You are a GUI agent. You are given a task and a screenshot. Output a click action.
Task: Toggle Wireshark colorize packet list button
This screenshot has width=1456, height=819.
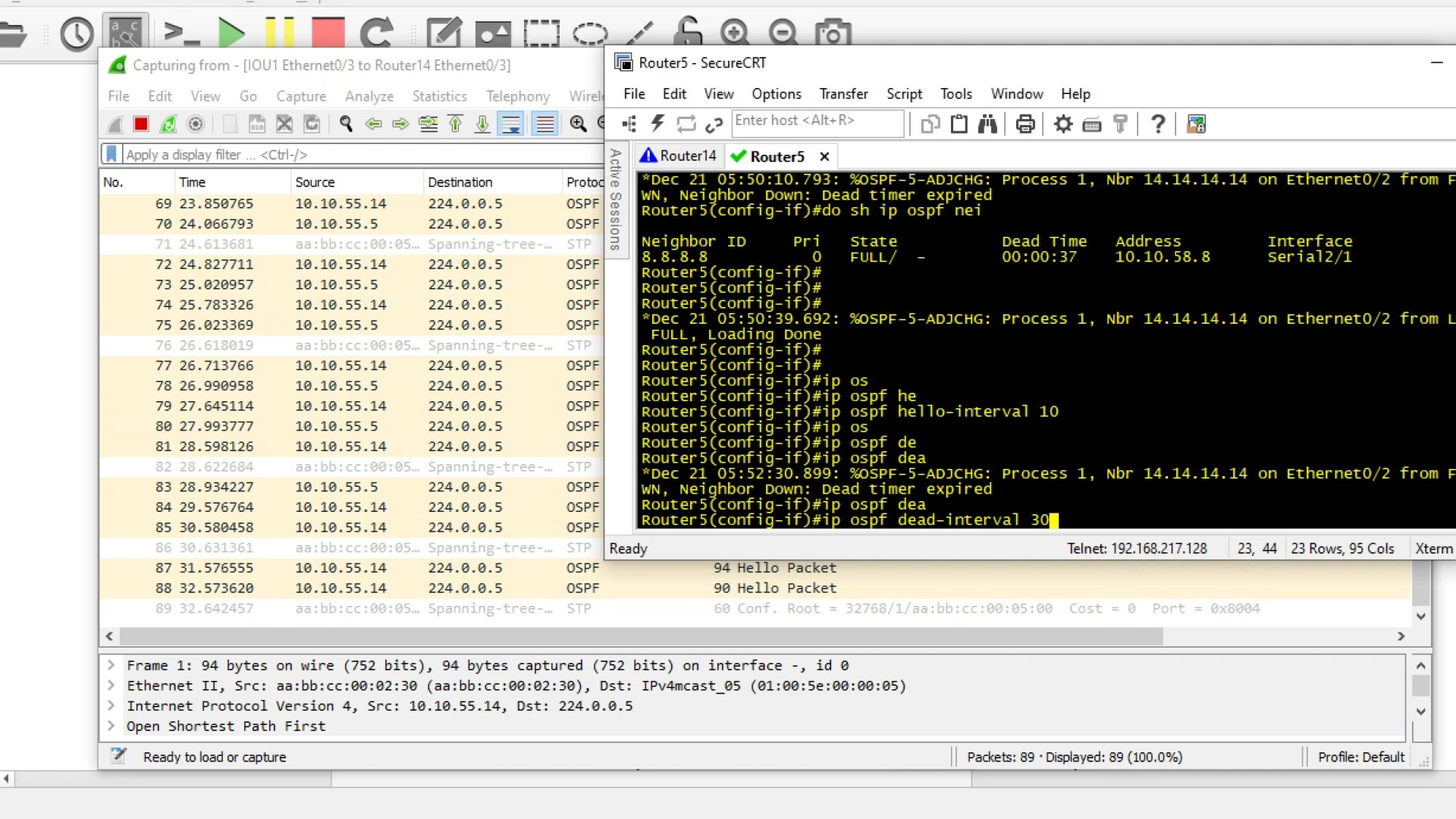point(544,124)
